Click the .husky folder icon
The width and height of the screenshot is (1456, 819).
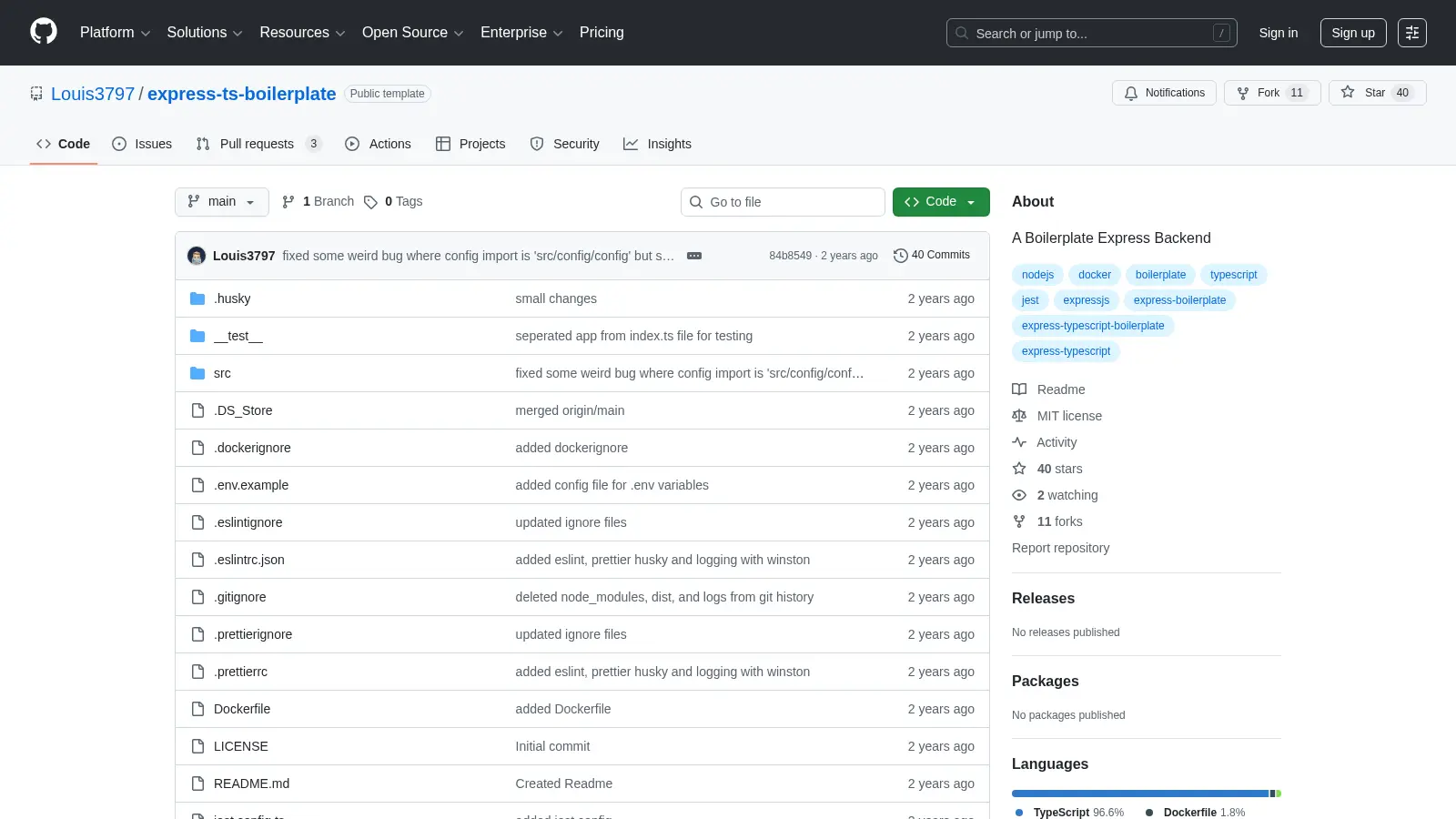pos(197,298)
